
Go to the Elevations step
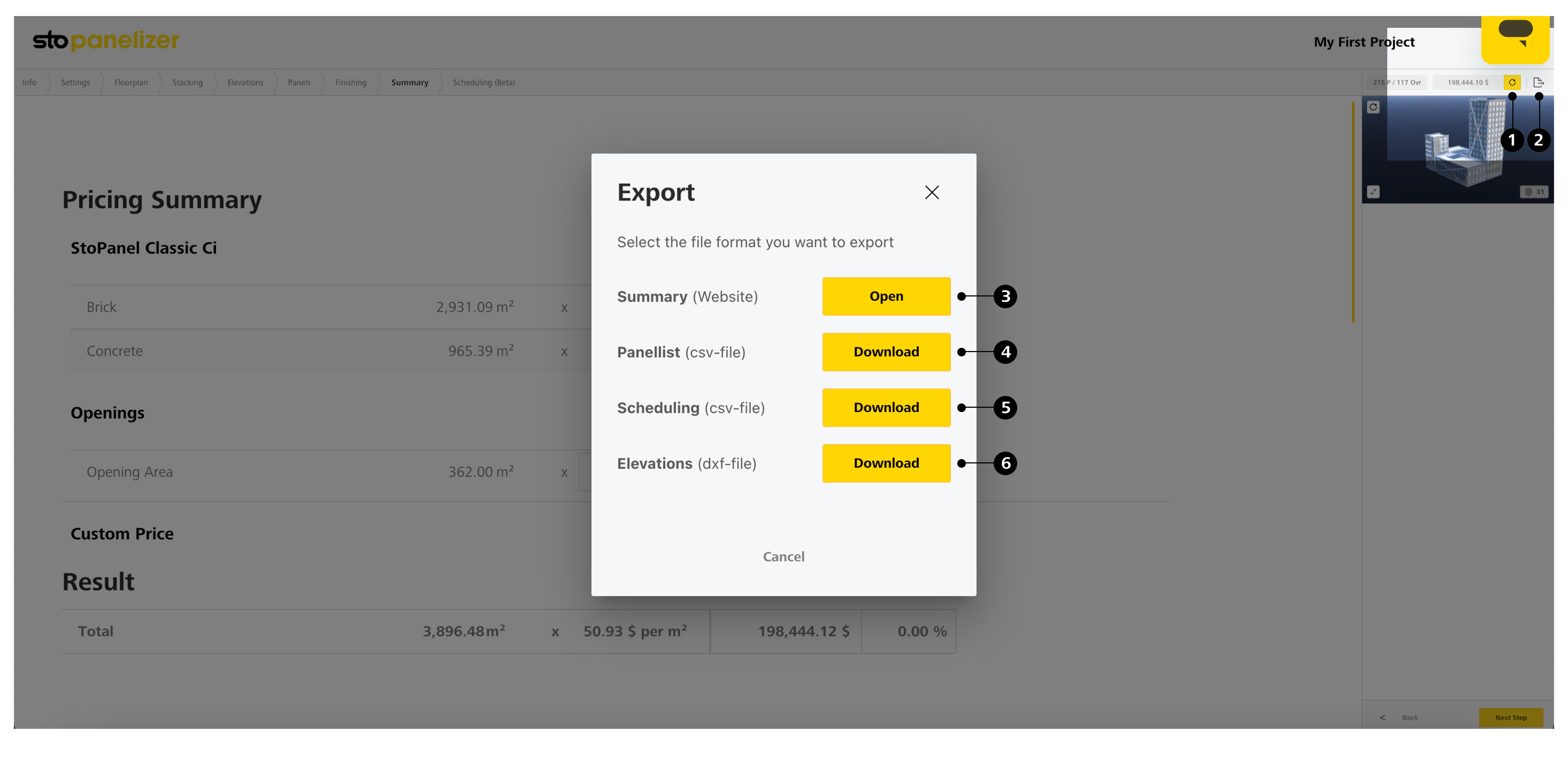pyautogui.click(x=245, y=83)
